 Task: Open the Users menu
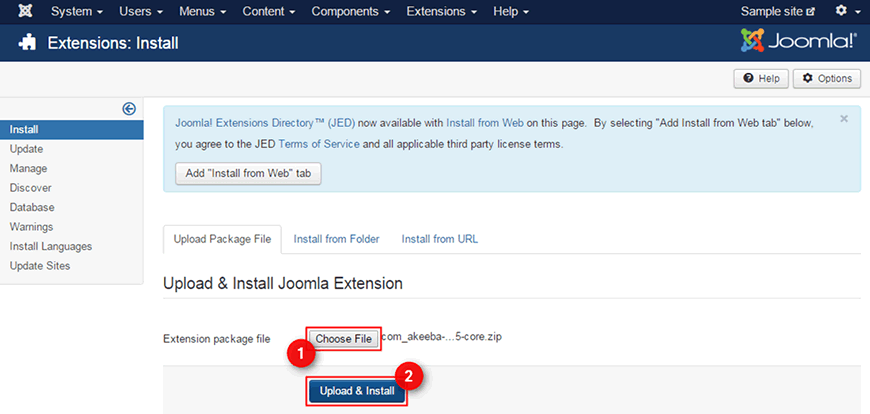coord(141,12)
